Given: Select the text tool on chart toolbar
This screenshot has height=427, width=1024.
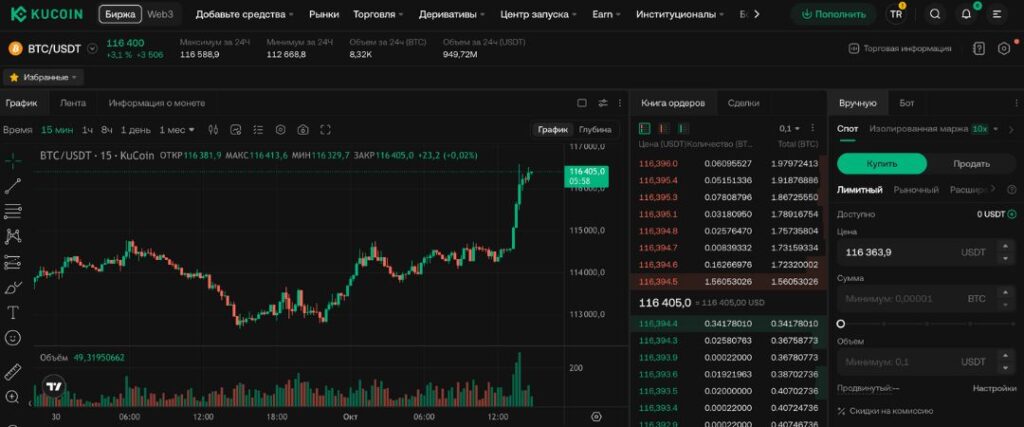Looking at the screenshot, I should pos(13,312).
